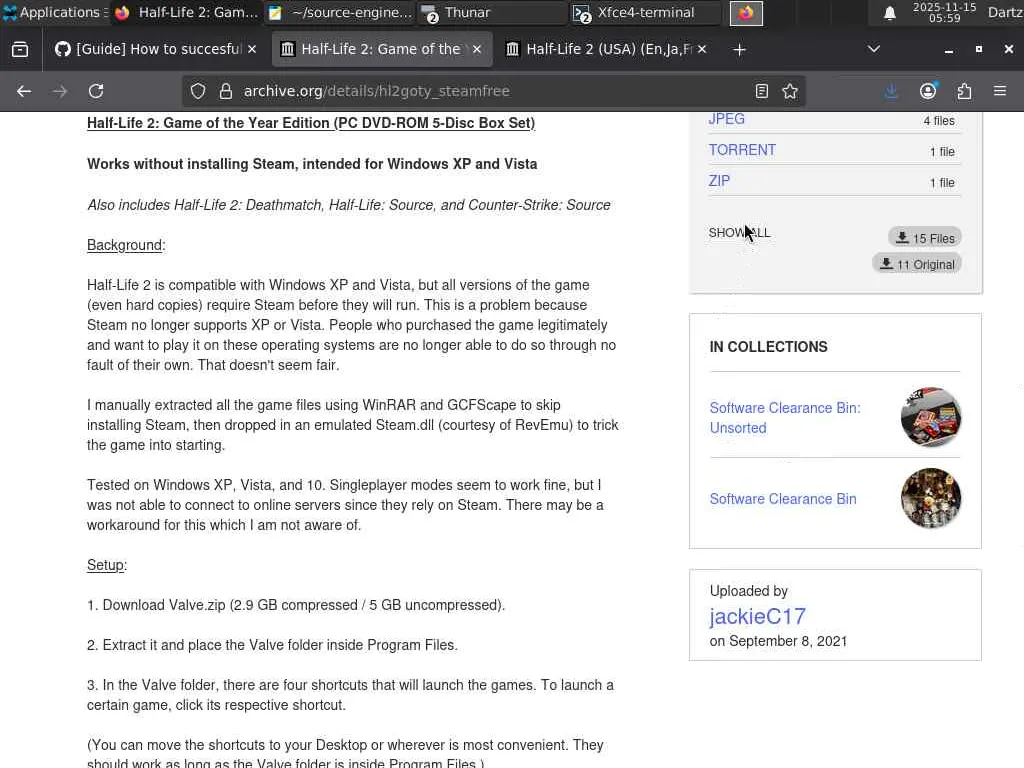This screenshot has height=768, width=1024.
Task: Click the 'Works without installing Steam' bold line
Action: pyautogui.click(x=312, y=164)
